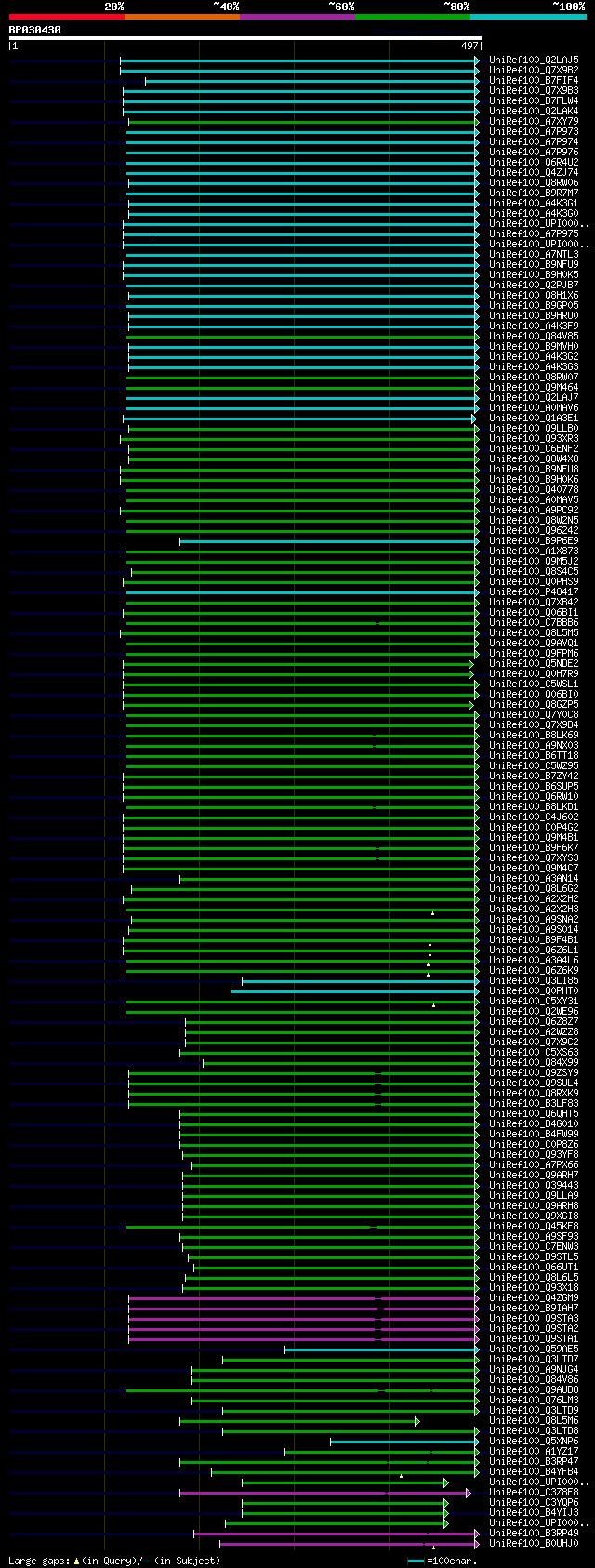Select label UniRef100_C6ENF2
This screenshot has height=1568, width=595.
click(534, 448)
